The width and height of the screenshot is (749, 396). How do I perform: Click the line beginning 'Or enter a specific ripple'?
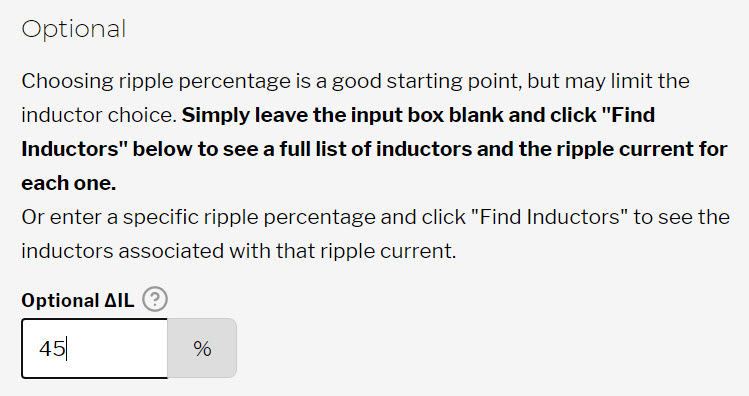tap(375, 217)
